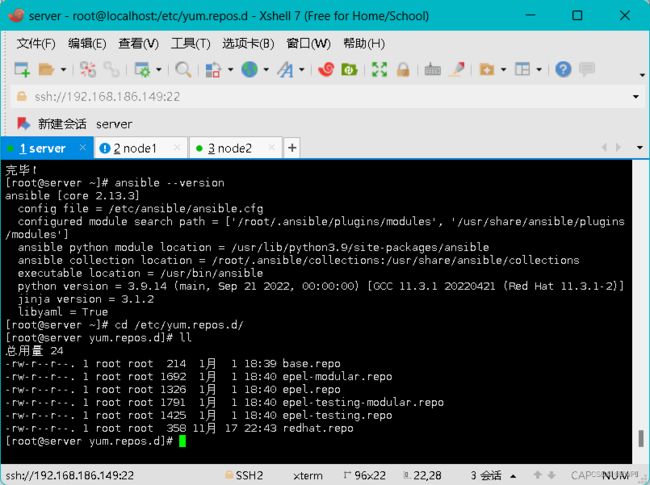This screenshot has width=650, height=485.
Task: Click the folder with star toolbar icon
Action: point(487,70)
